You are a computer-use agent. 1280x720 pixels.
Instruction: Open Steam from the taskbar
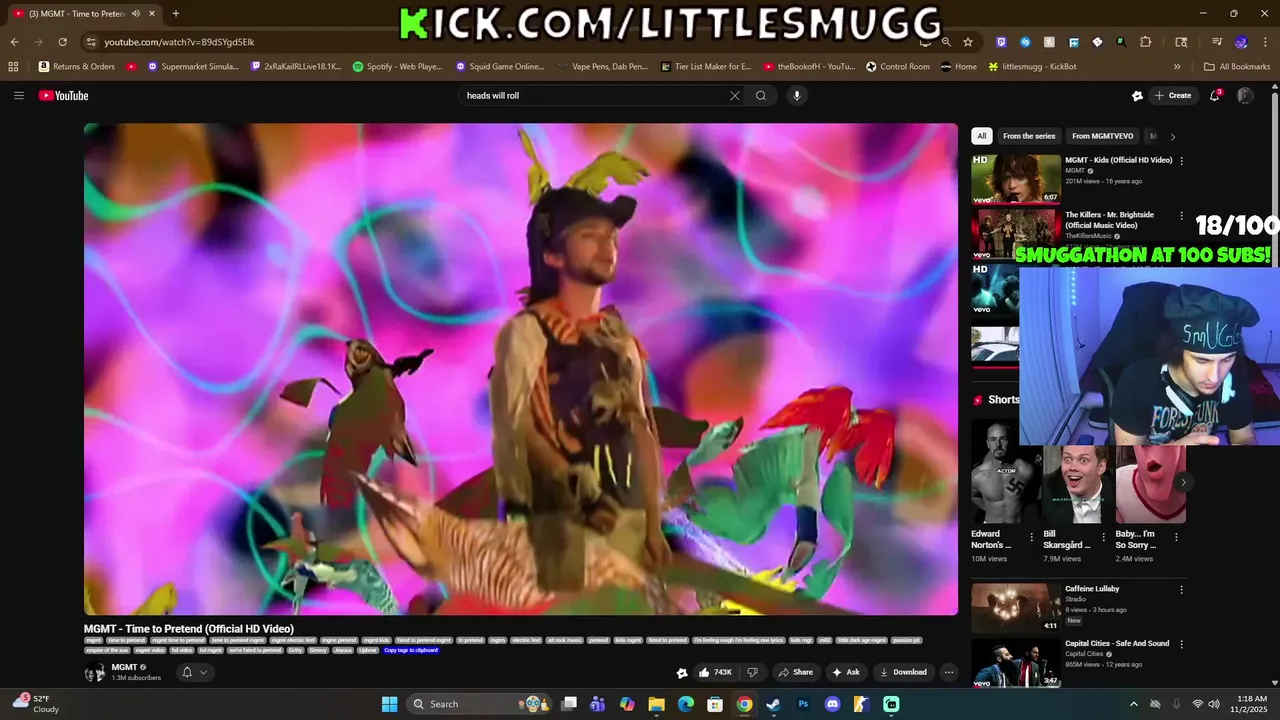(x=773, y=704)
